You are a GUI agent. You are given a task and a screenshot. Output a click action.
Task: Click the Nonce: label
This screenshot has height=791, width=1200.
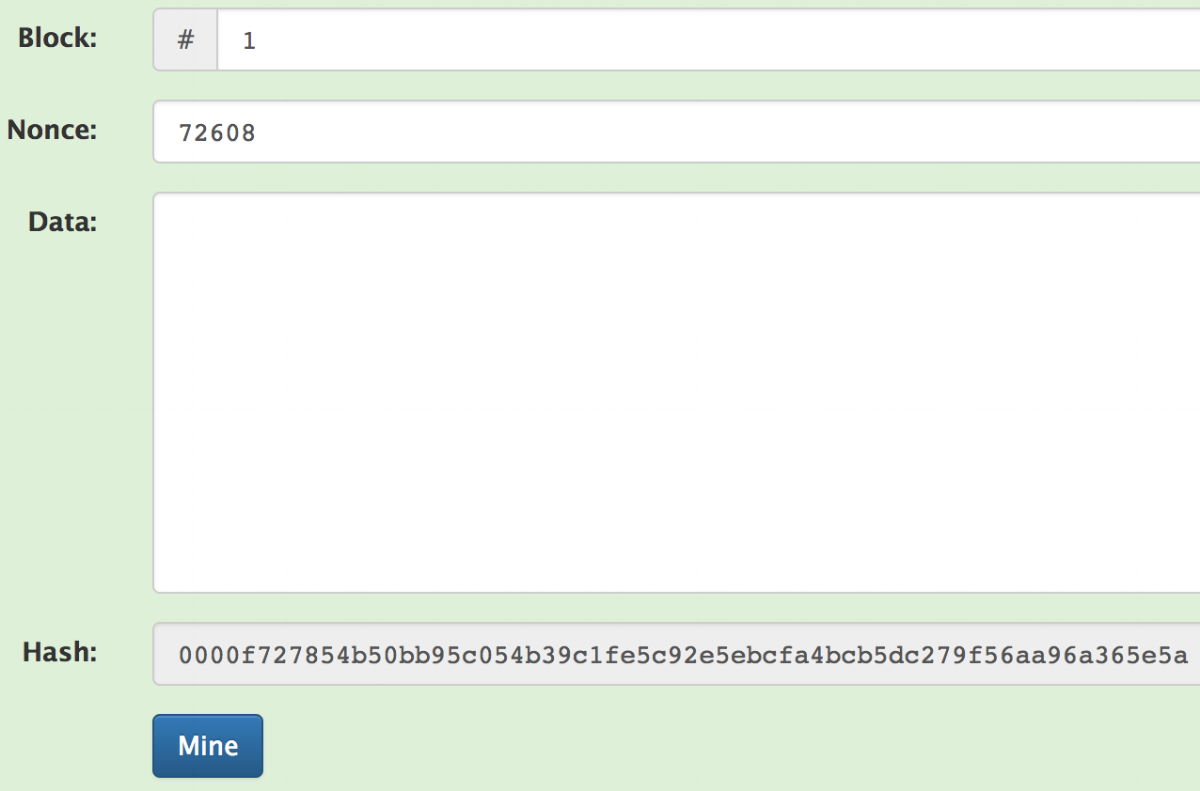(x=52, y=130)
